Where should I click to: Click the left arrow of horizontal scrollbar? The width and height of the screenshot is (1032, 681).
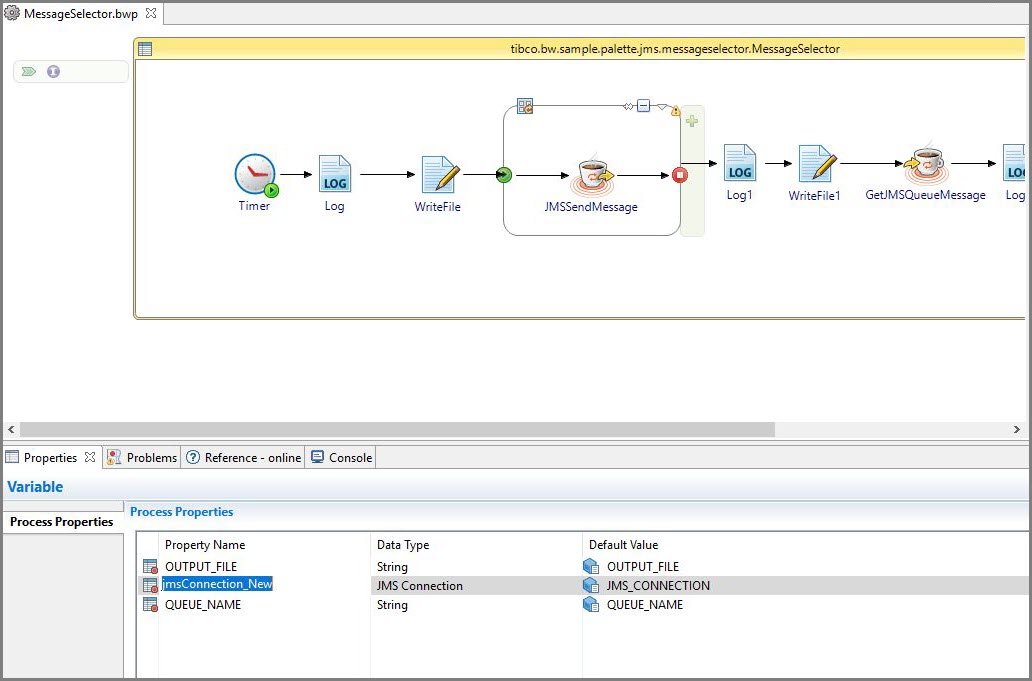click(x=11, y=429)
